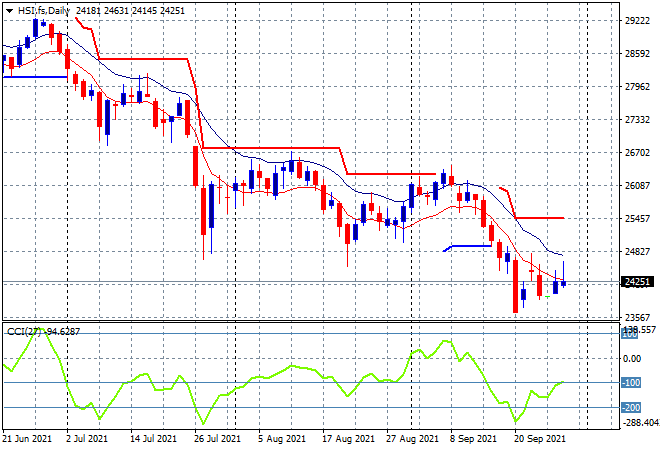Click the 26 Jul 2021 date label
Viewport: 660px width, 450px height.
(x=217, y=439)
